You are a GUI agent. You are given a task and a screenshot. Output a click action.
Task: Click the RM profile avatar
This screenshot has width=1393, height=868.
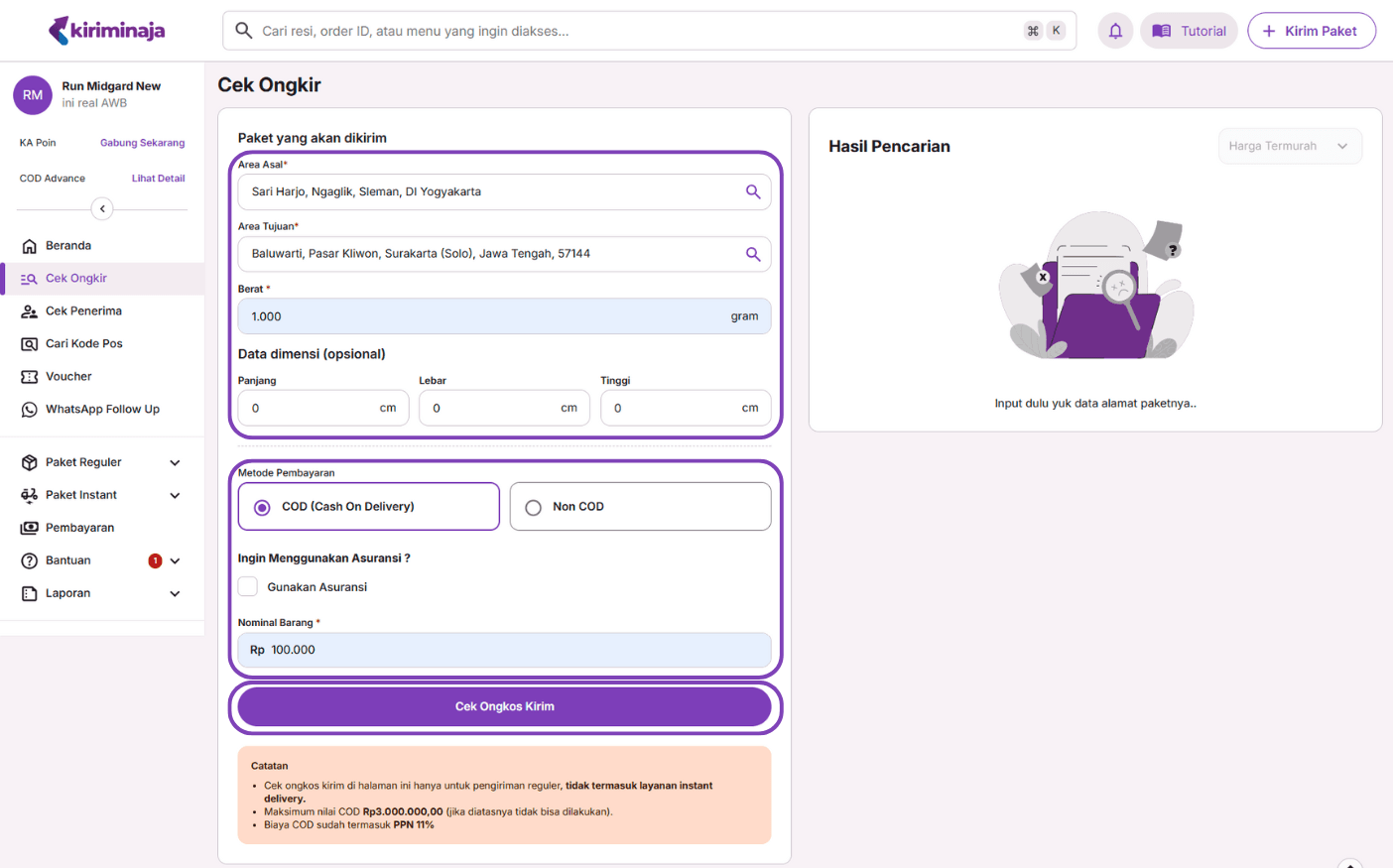[33, 95]
